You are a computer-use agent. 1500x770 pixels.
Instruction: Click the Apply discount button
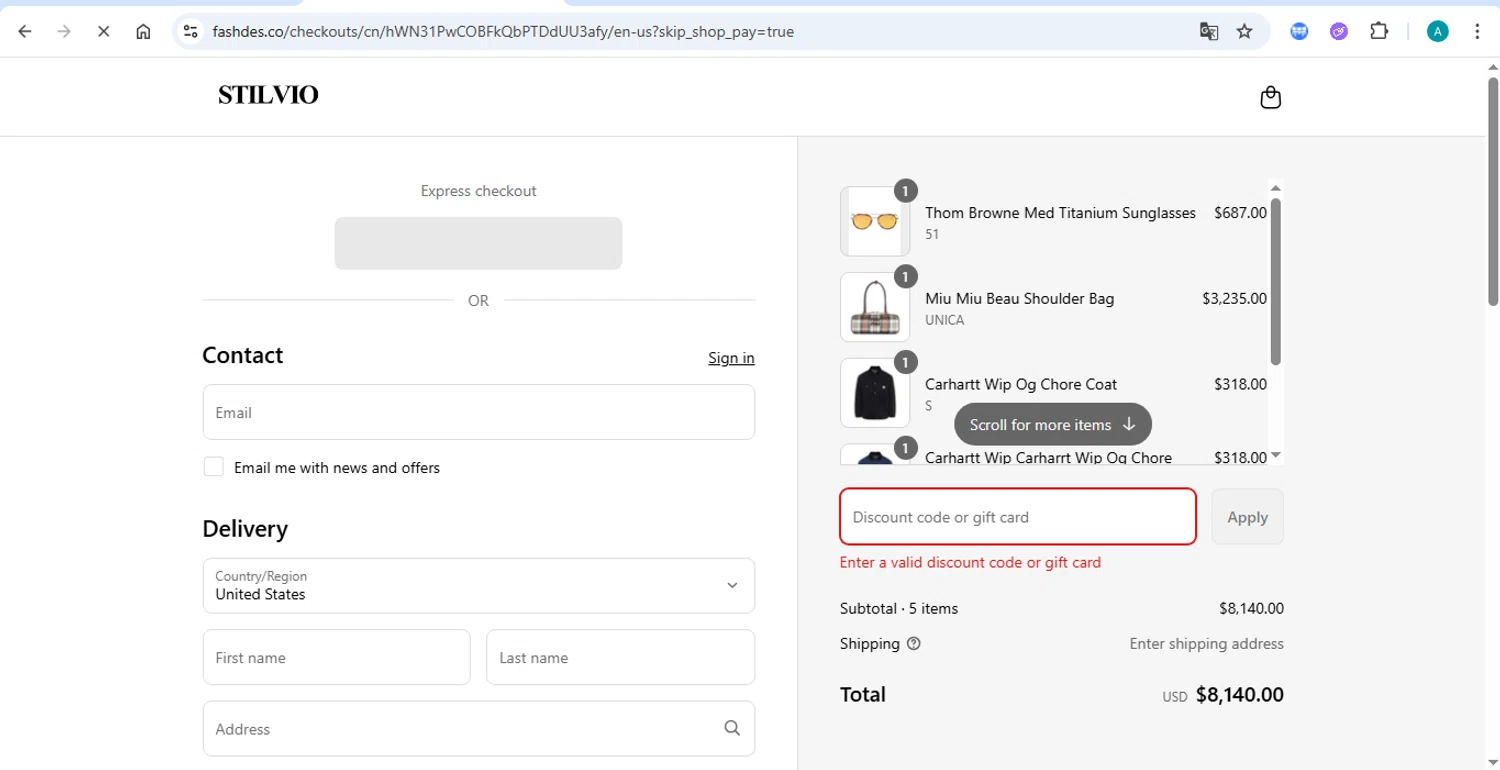[1247, 517]
